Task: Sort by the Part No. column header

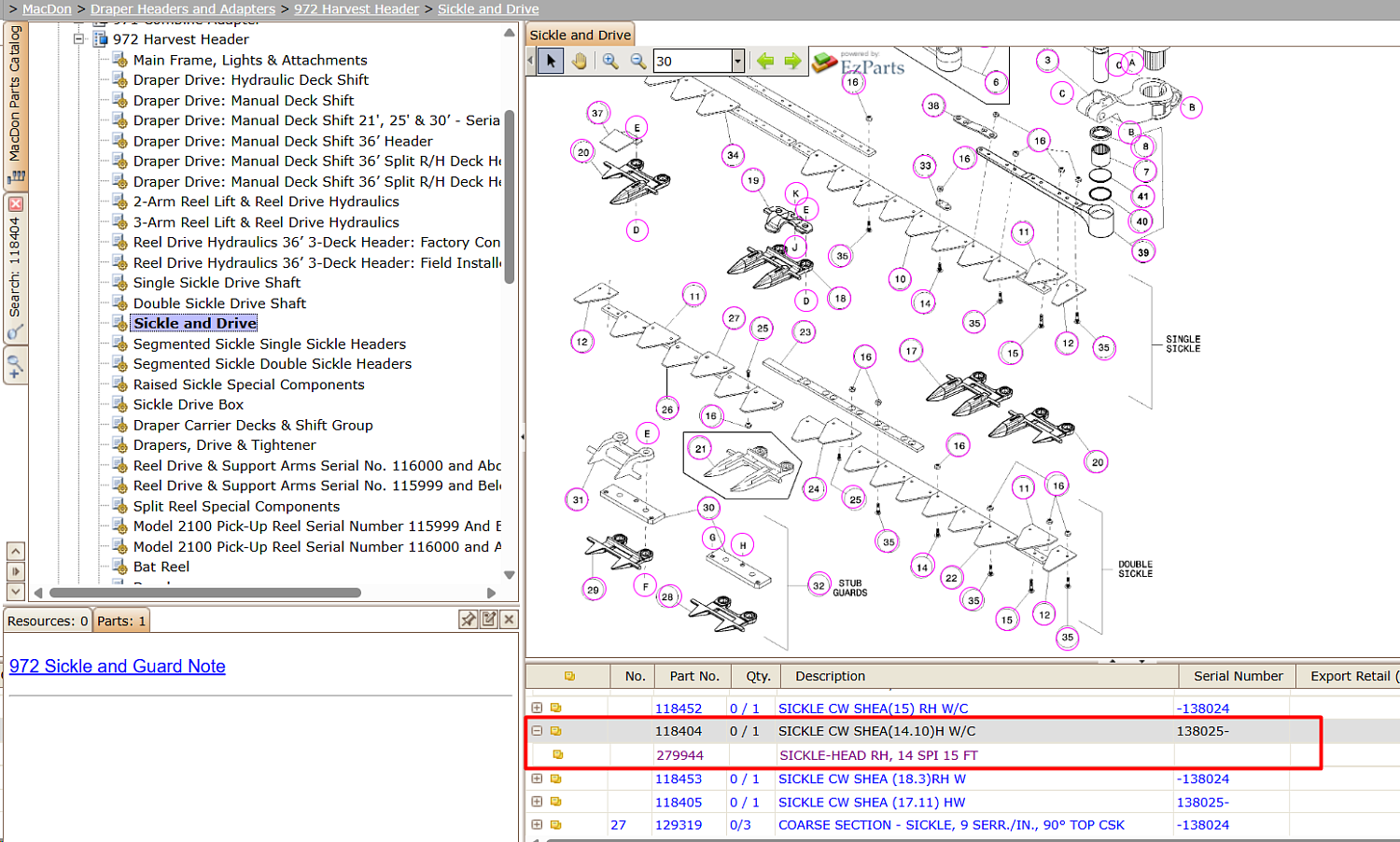Action: pos(694,676)
